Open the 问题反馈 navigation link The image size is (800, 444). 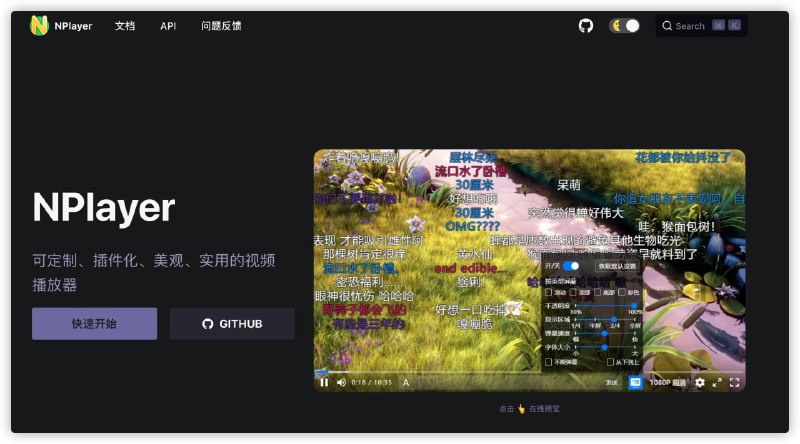221,26
